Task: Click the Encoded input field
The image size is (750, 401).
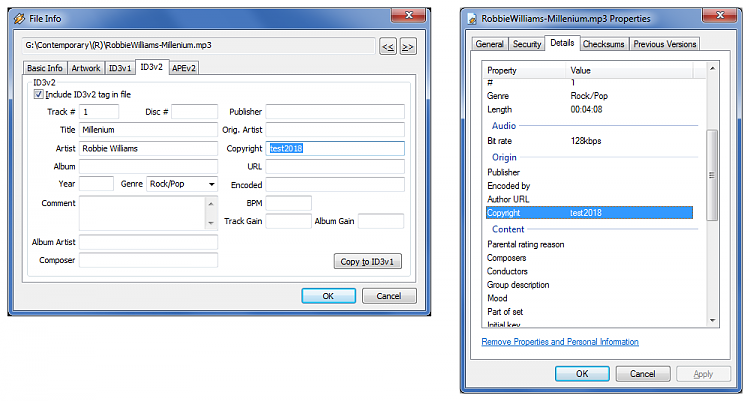Action: tap(335, 185)
